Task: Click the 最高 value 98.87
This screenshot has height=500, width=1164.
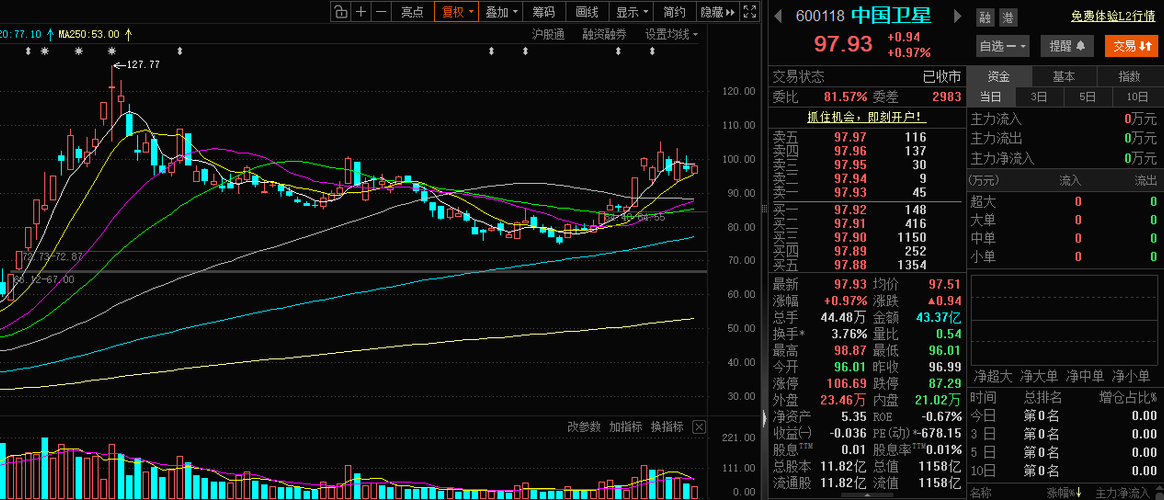Action: (850, 350)
